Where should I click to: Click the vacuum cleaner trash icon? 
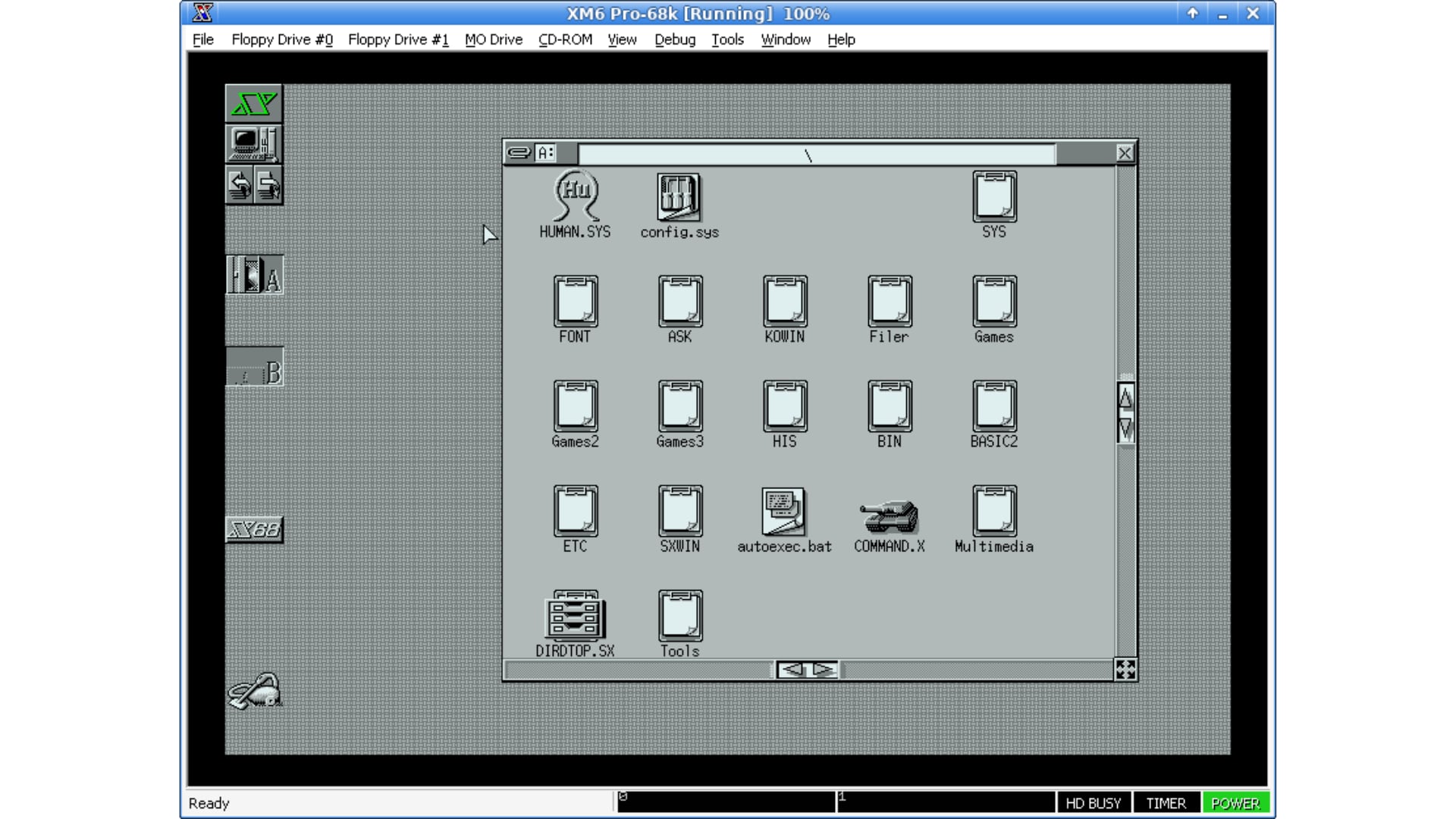click(255, 691)
